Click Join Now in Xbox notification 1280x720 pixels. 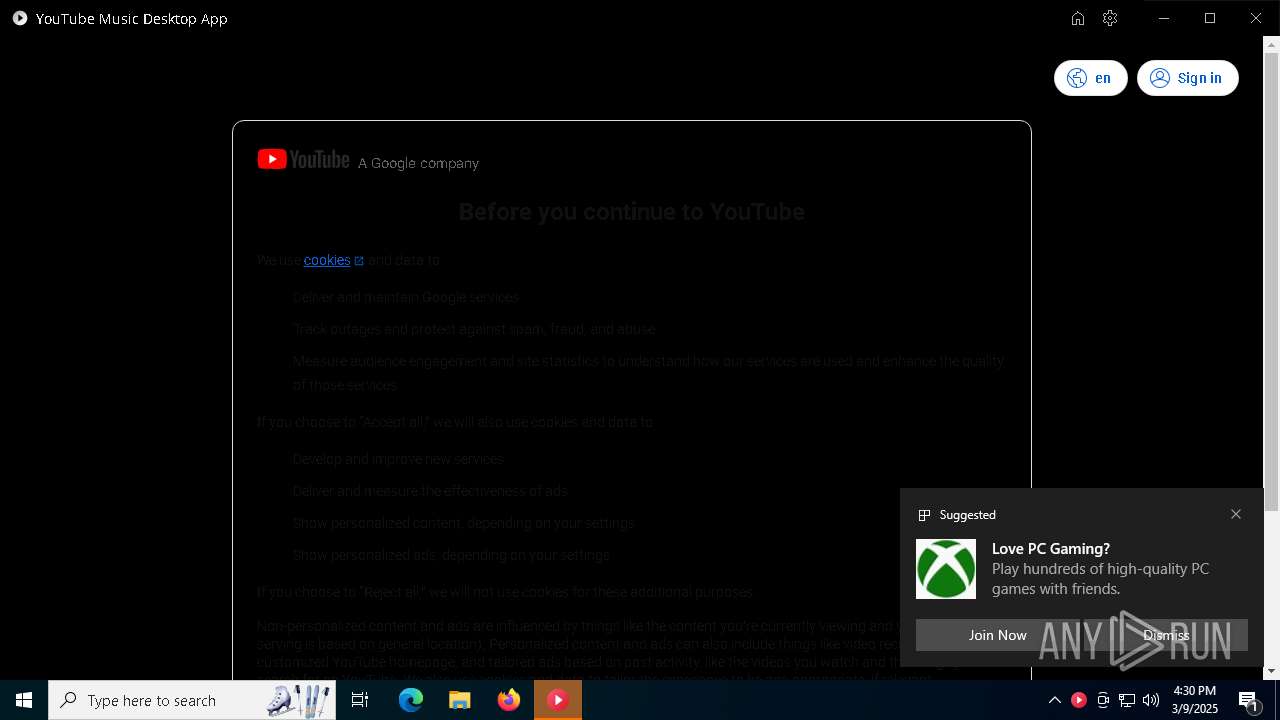(997, 635)
